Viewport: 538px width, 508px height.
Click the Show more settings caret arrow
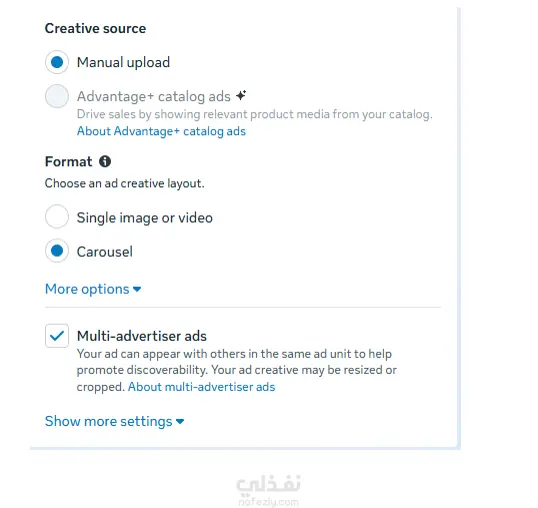point(180,421)
